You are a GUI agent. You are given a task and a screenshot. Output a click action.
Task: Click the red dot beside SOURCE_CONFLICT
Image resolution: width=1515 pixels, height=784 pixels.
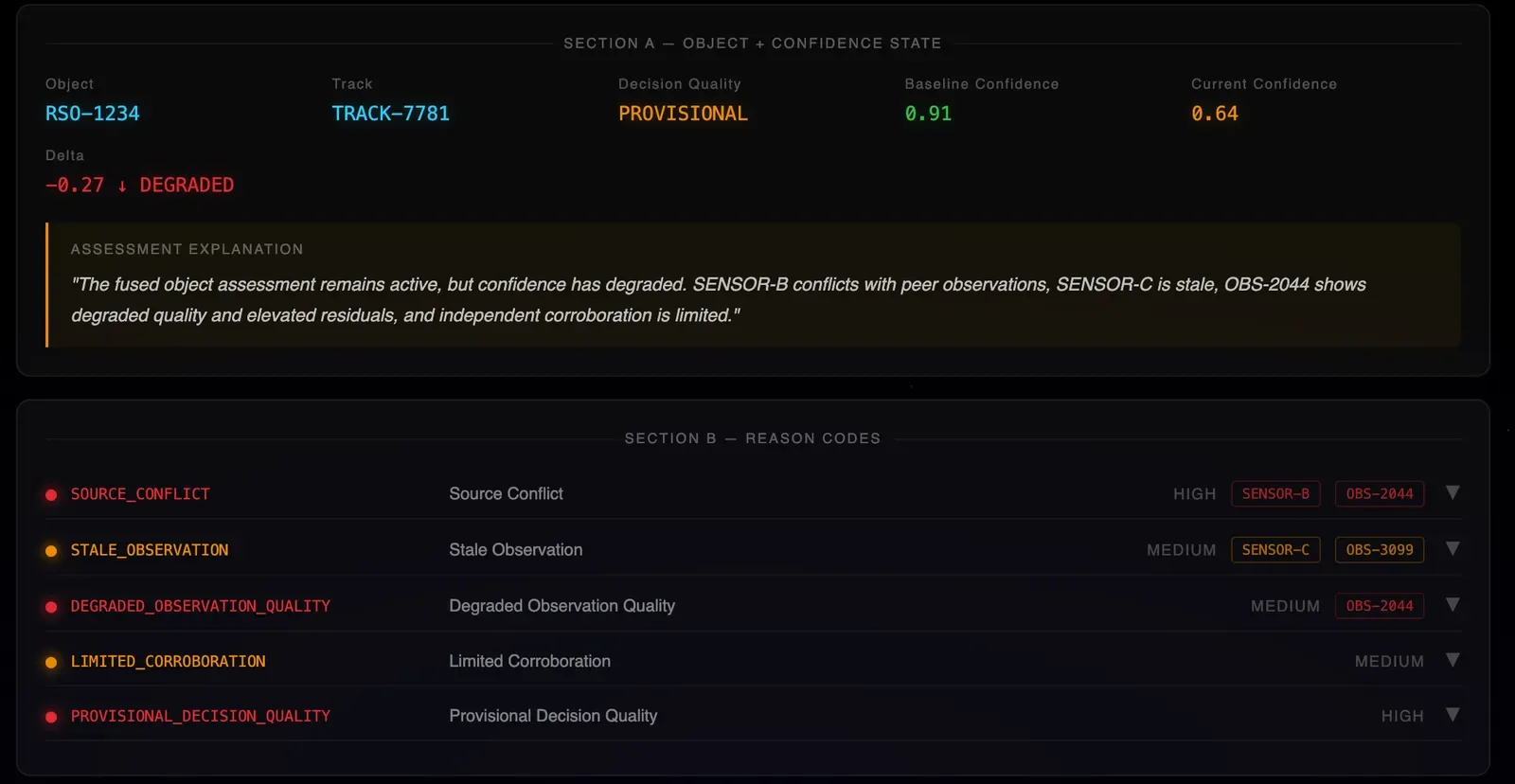coord(51,495)
